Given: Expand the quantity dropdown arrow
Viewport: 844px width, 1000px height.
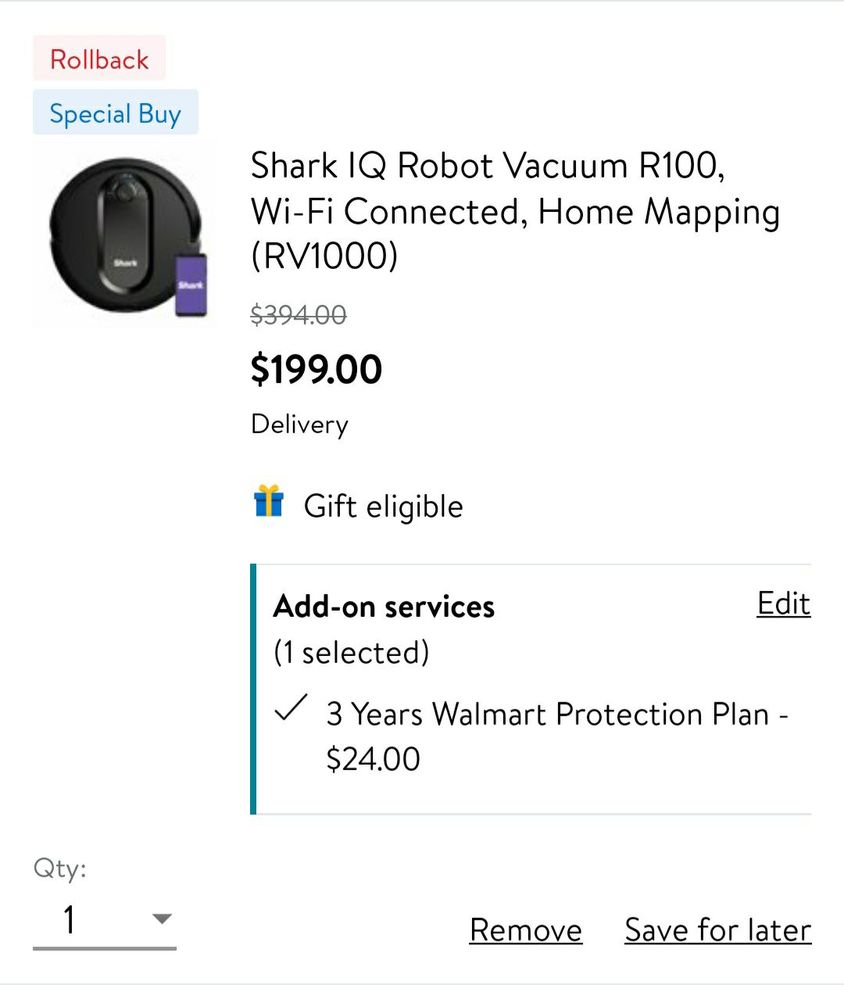Looking at the screenshot, I should tap(162, 919).
